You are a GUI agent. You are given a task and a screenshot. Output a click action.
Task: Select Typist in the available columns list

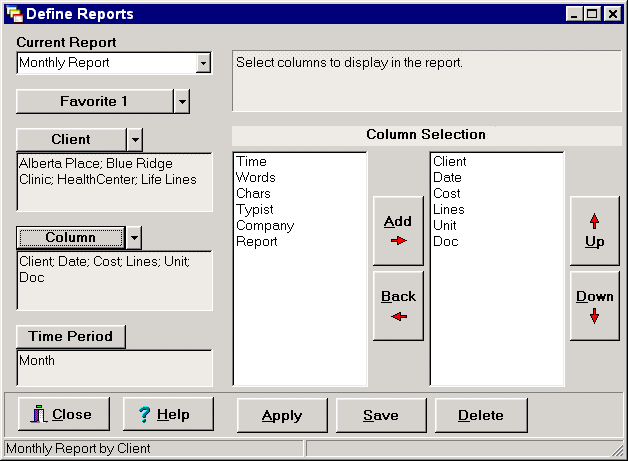coord(254,209)
